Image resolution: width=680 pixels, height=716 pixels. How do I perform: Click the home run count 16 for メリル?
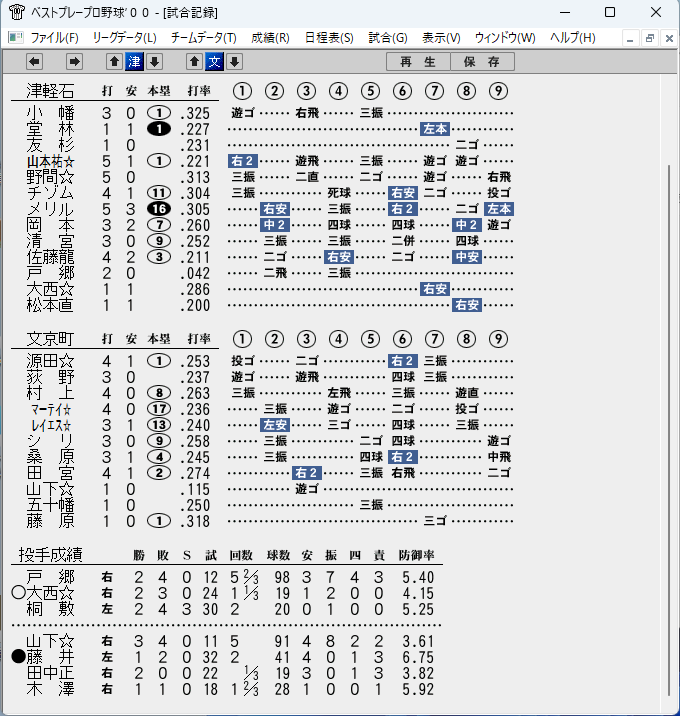coord(159,209)
